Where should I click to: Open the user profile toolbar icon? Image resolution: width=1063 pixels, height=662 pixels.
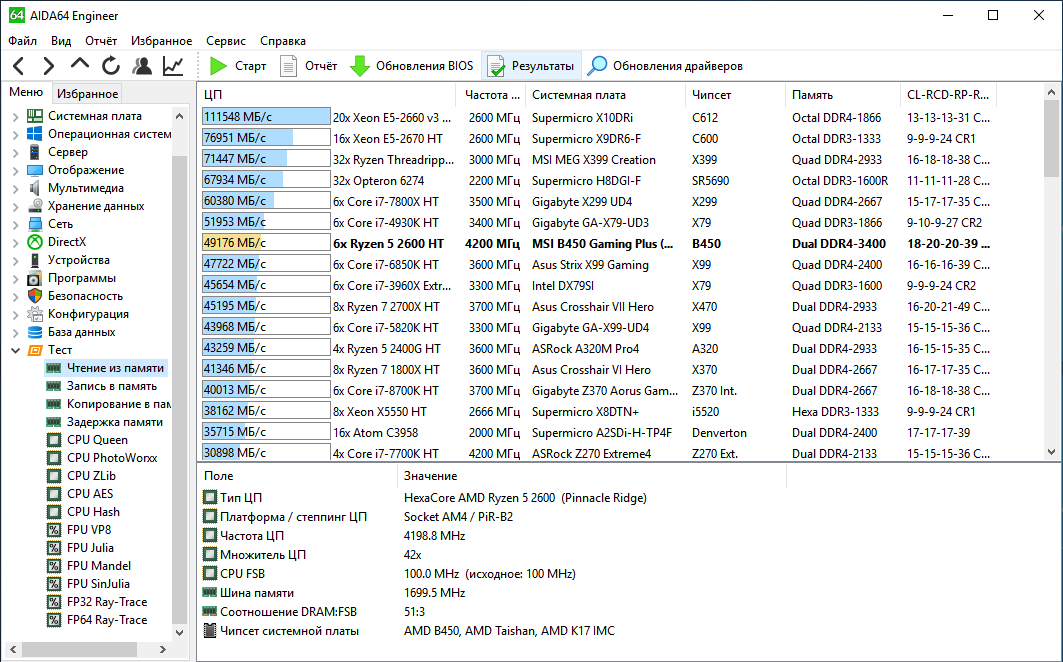[142, 66]
